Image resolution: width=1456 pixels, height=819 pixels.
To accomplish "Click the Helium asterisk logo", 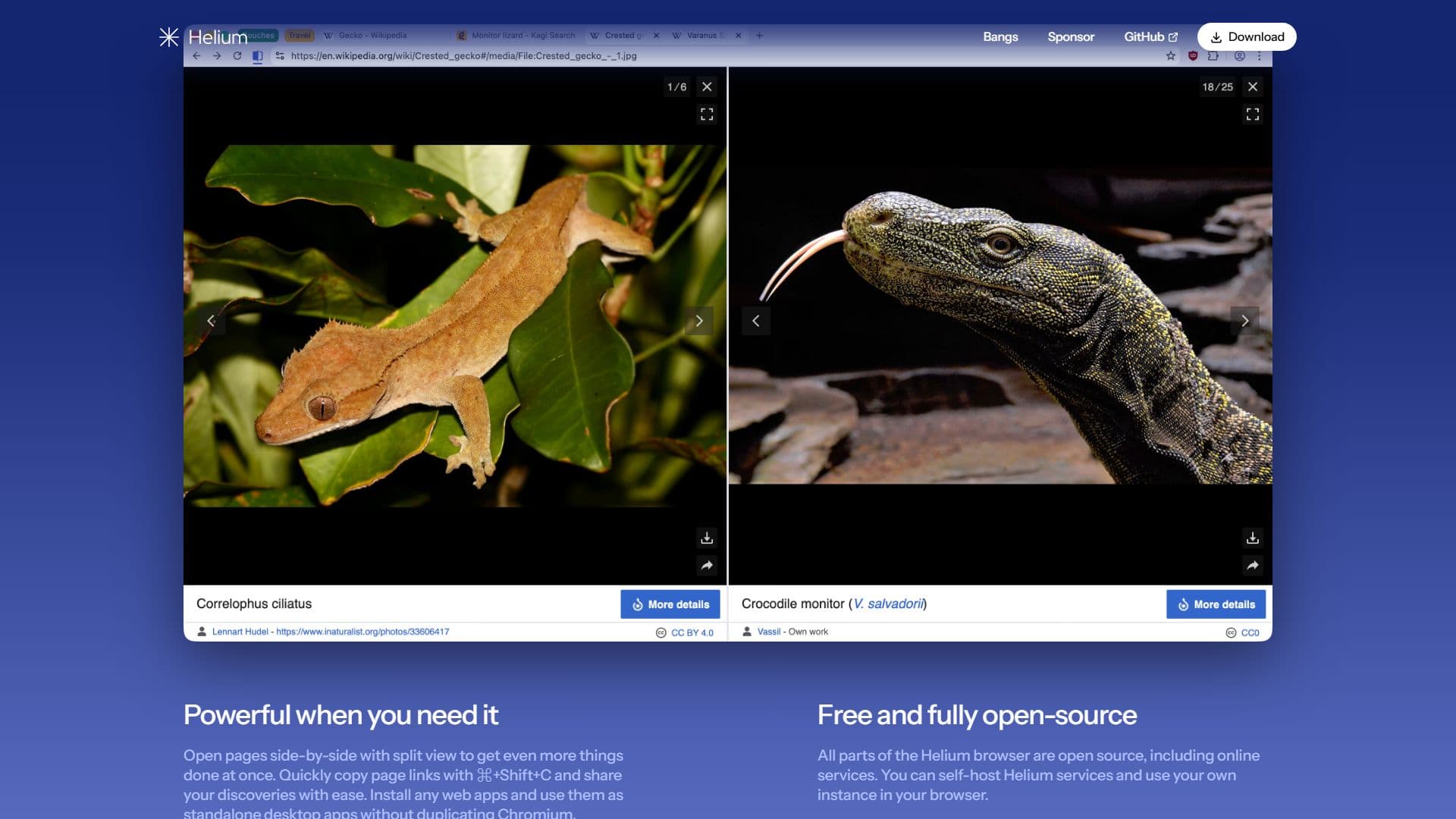I will [168, 36].
